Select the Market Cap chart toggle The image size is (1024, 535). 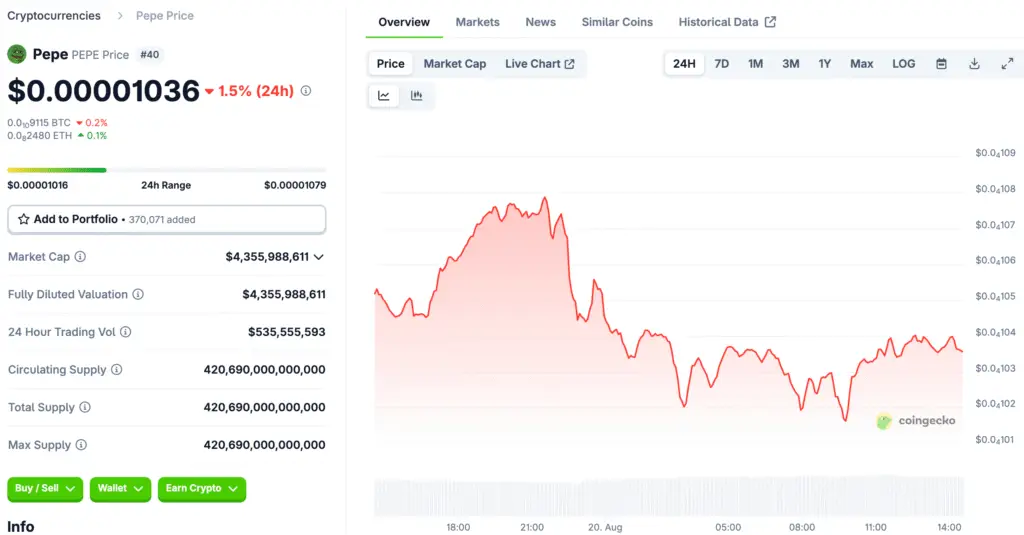coord(455,64)
